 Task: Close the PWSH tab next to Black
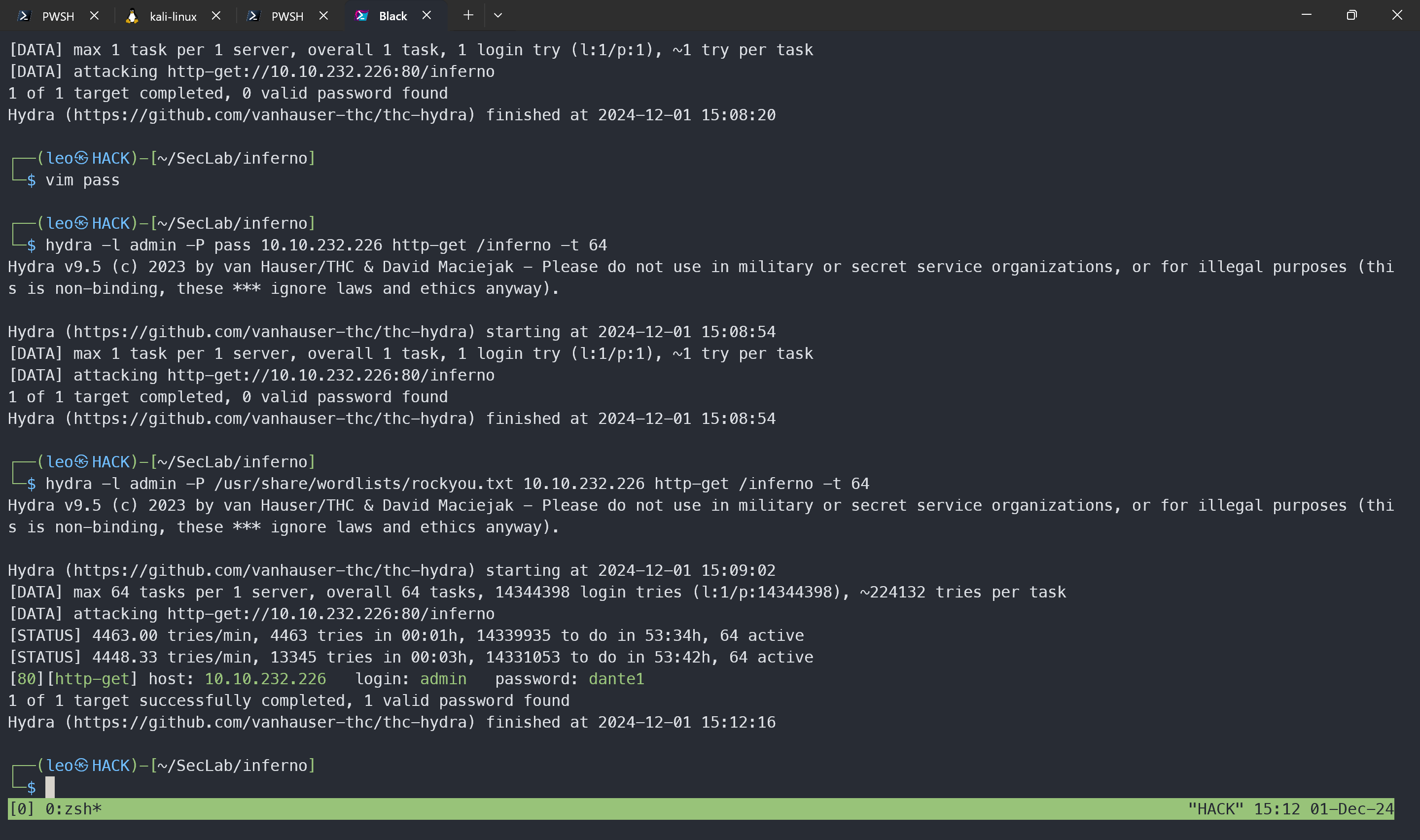[x=324, y=16]
